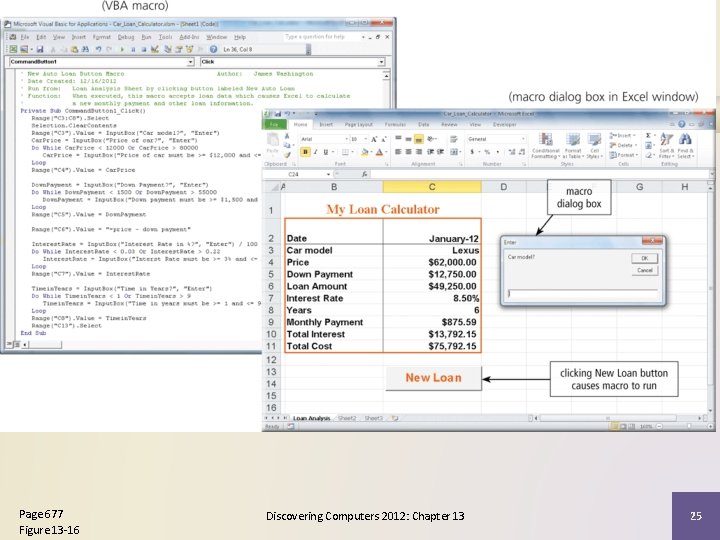Click the Wrap Text icon in Excel
720x540 pixels.
454,139
